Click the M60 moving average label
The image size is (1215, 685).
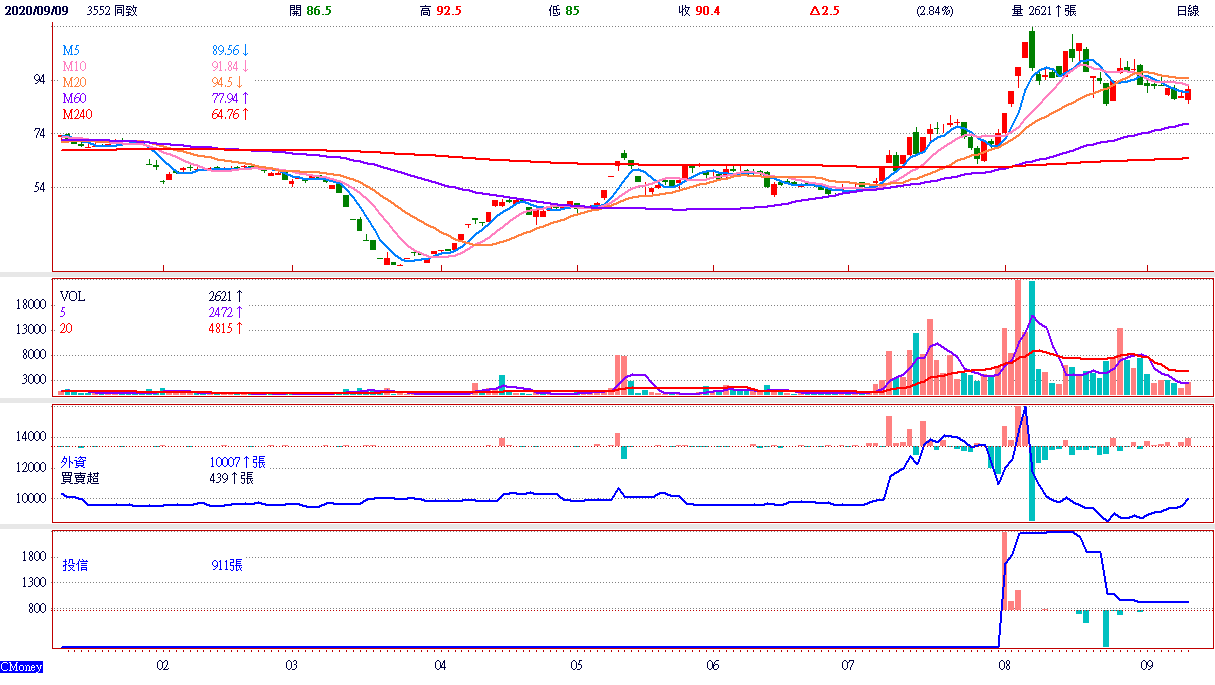coord(74,98)
